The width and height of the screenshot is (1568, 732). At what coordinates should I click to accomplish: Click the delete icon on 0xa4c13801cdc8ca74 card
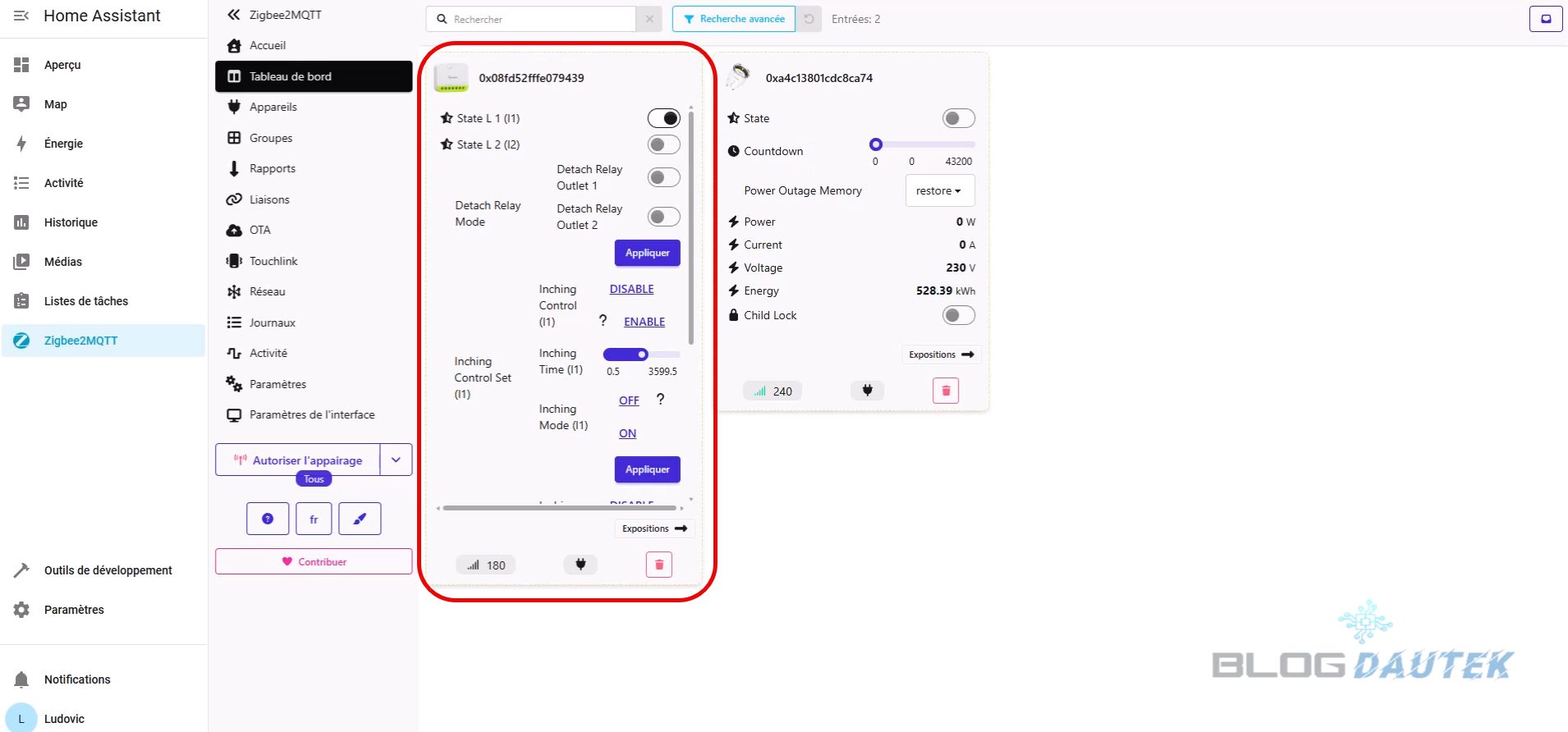[x=945, y=391]
